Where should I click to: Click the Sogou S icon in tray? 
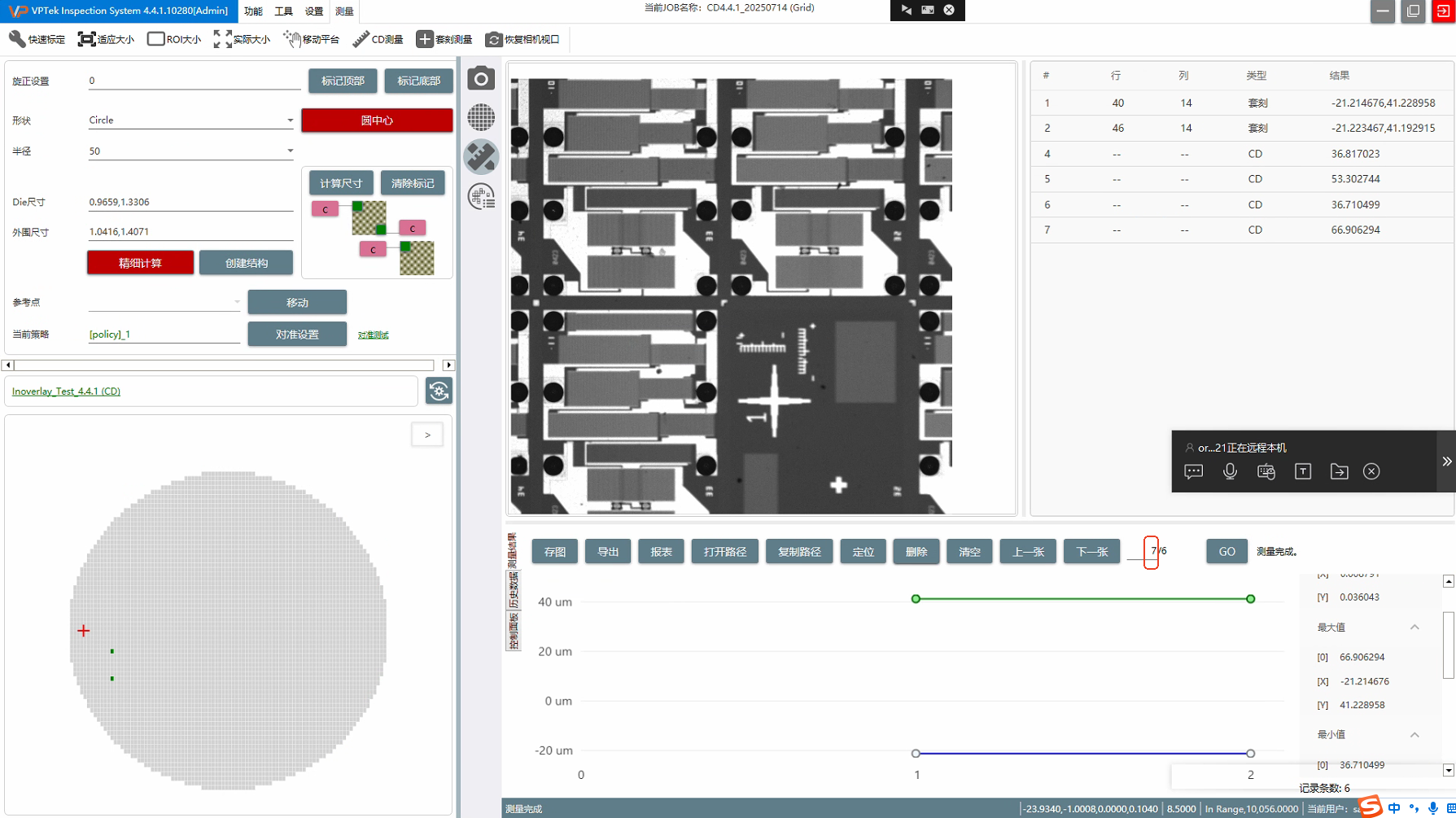click(1371, 807)
